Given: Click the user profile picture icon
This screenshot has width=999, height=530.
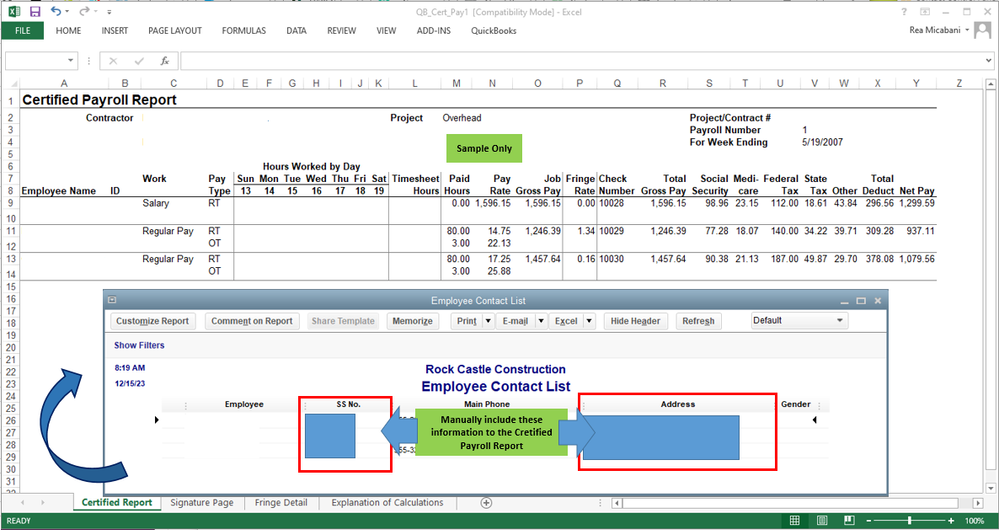Looking at the screenshot, I should (x=983, y=31).
